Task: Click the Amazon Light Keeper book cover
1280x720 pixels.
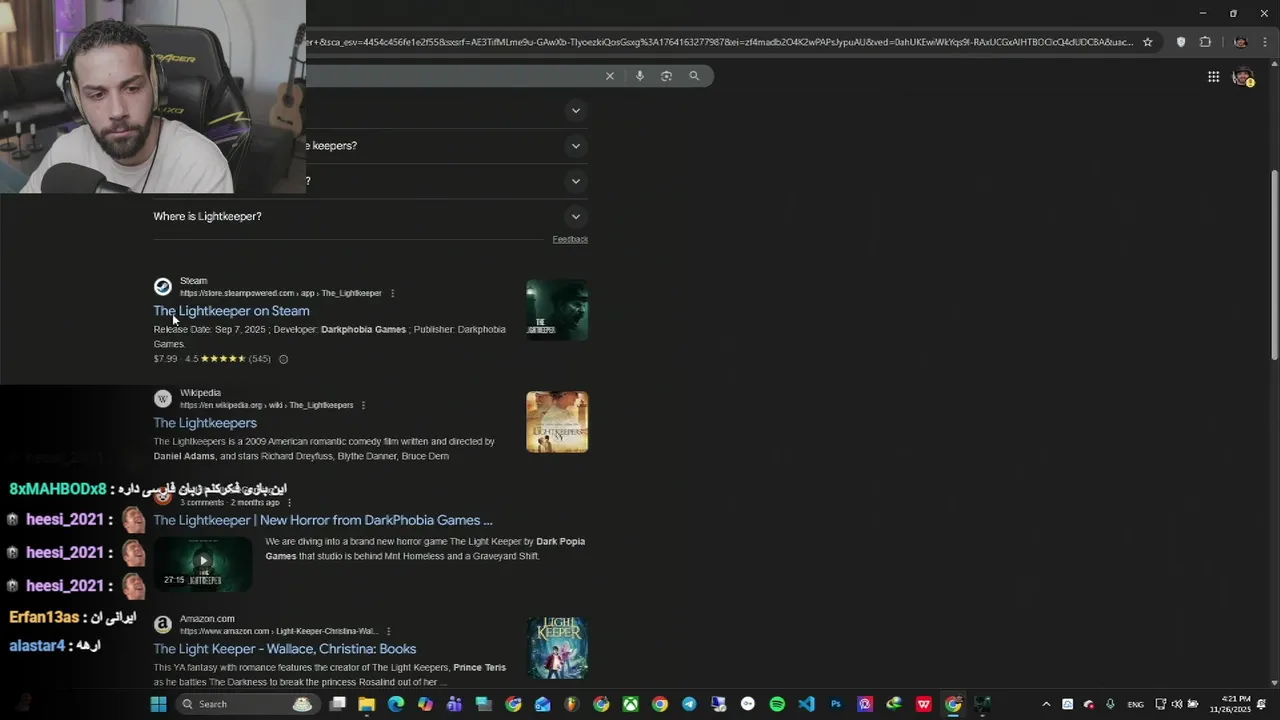Action: (557, 648)
